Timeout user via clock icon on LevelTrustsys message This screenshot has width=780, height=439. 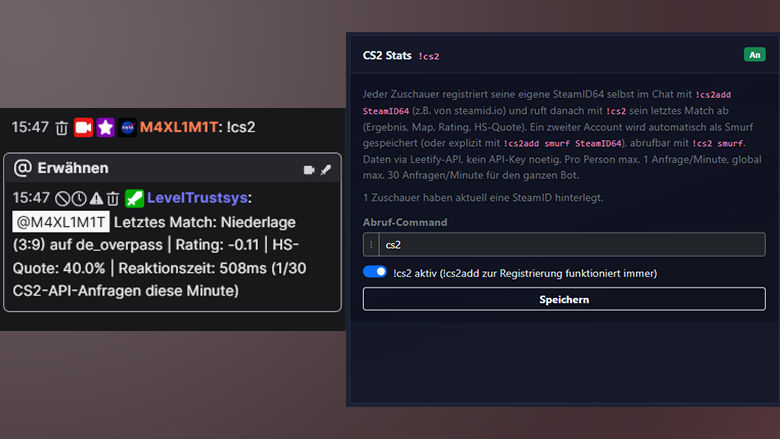click(x=79, y=199)
